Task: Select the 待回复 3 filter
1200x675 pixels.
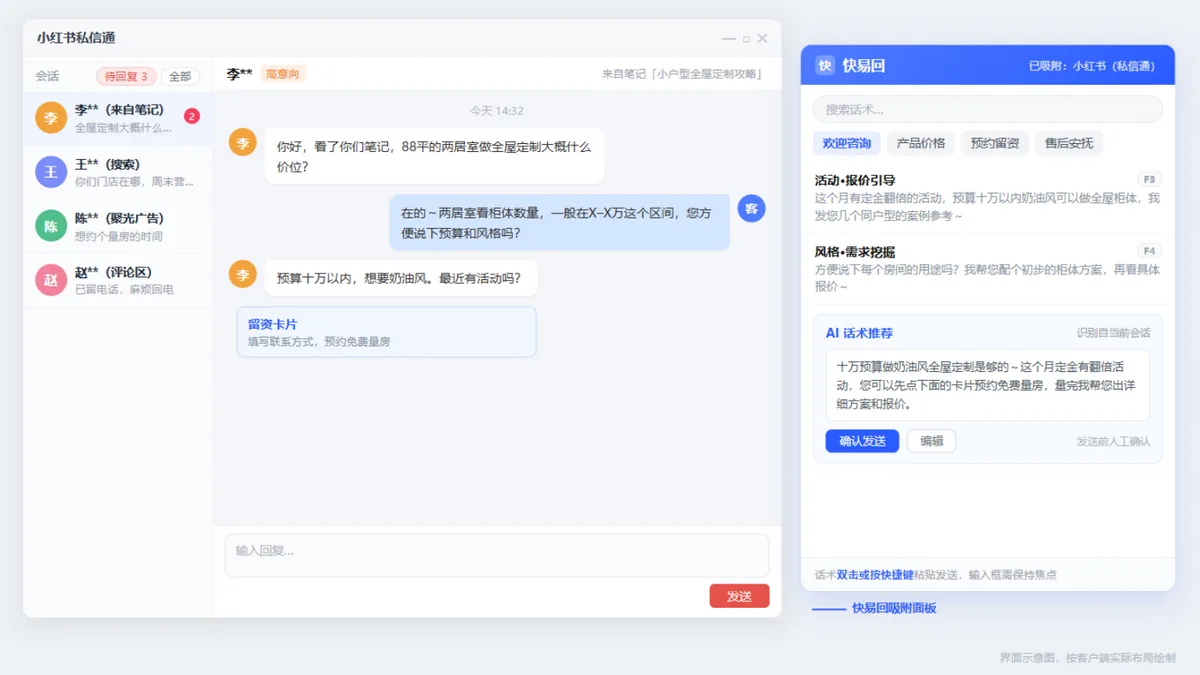Action: (x=126, y=76)
